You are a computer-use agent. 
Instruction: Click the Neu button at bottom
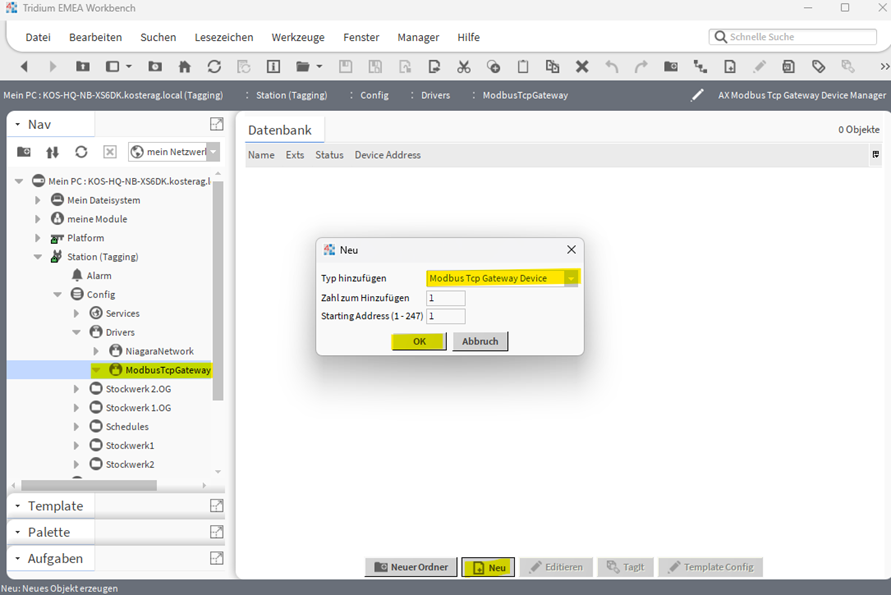coord(488,567)
